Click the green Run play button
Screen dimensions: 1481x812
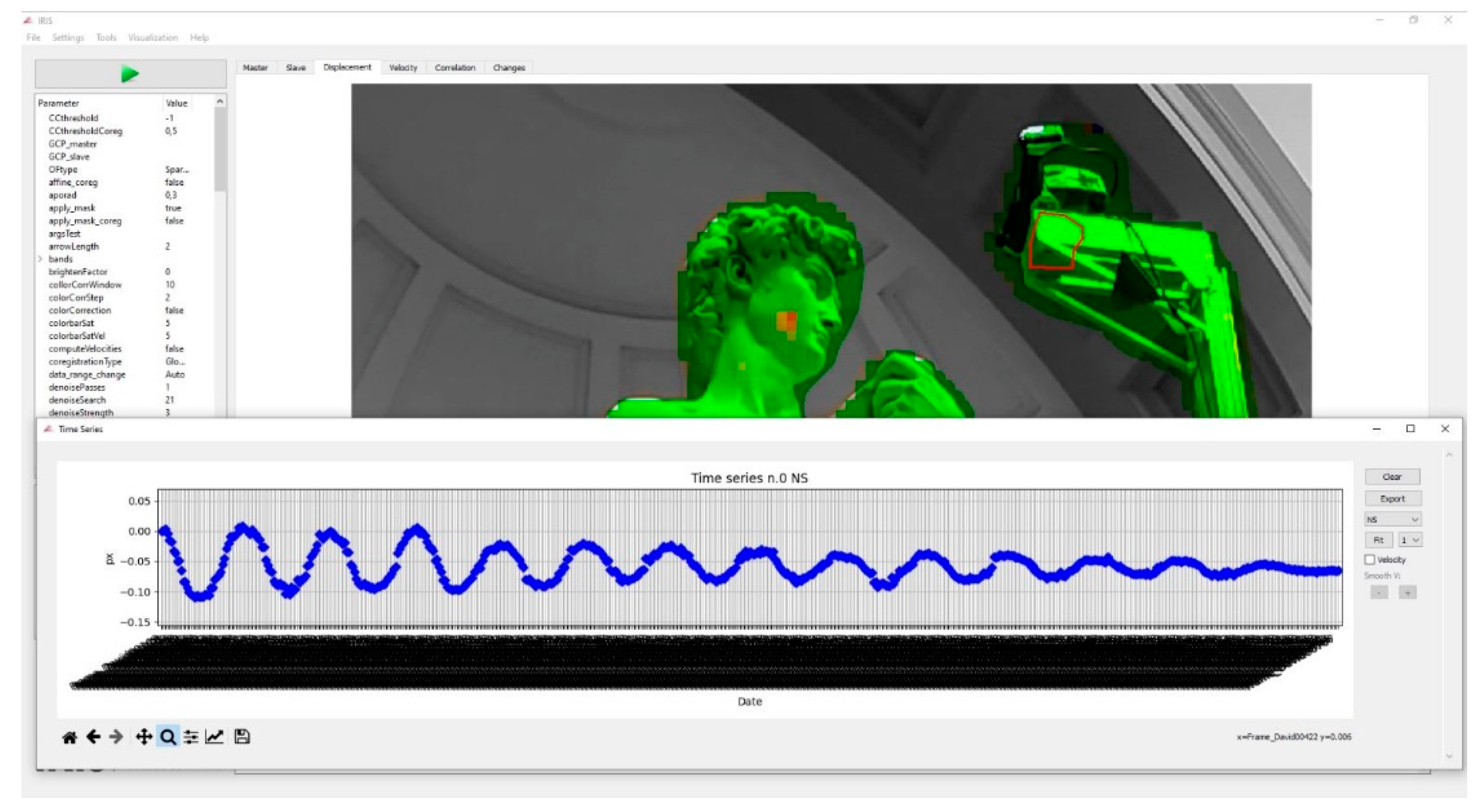tap(130, 74)
